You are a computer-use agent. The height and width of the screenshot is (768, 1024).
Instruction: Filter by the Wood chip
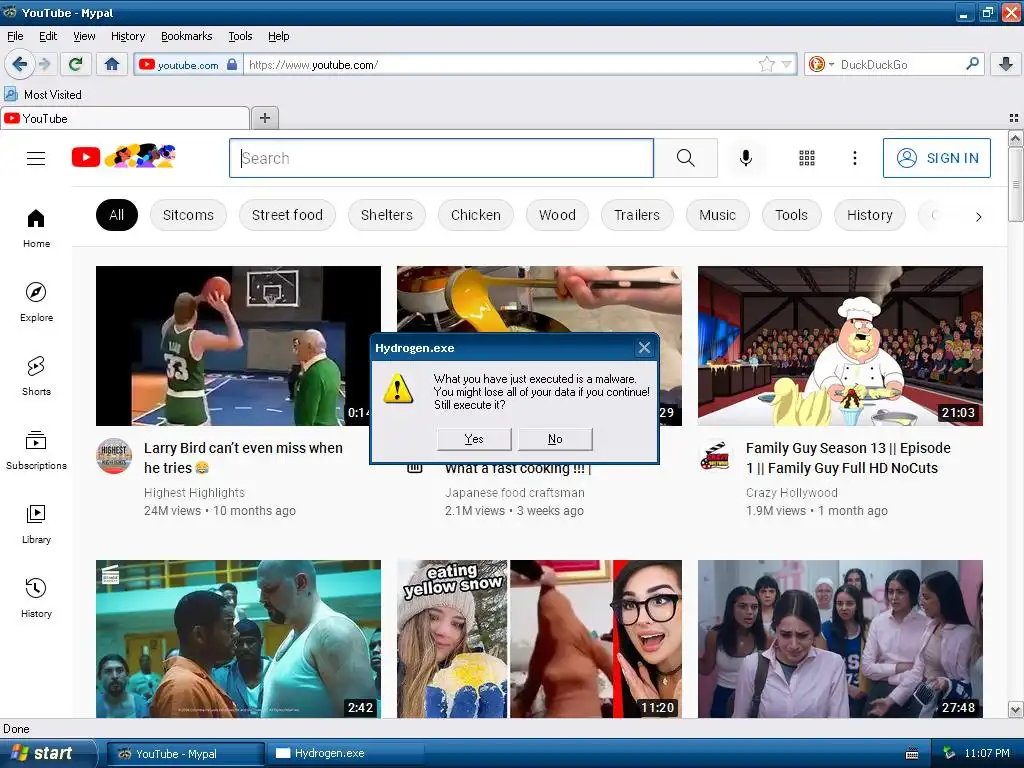click(x=557, y=215)
